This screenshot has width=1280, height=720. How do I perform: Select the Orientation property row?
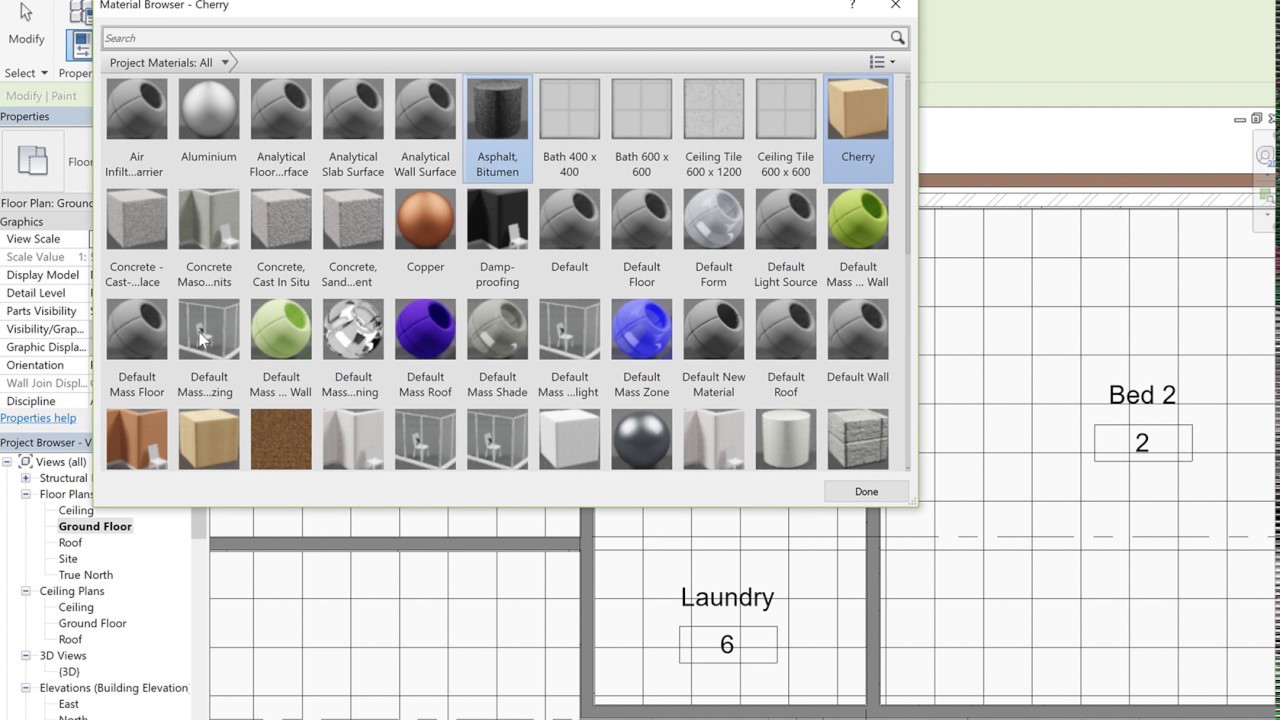[46, 365]
